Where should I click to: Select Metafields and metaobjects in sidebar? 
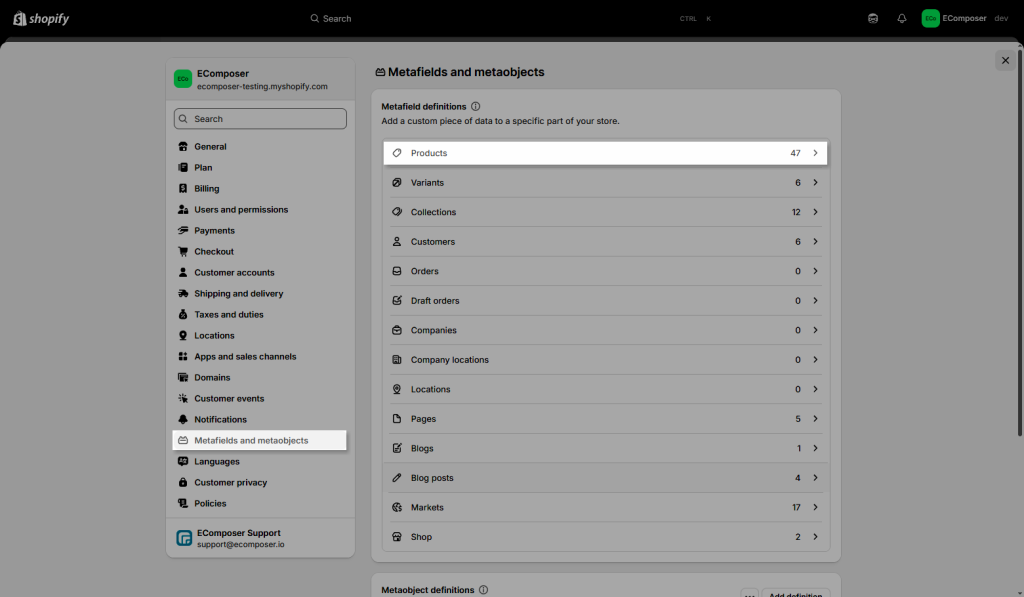[259, 440]
